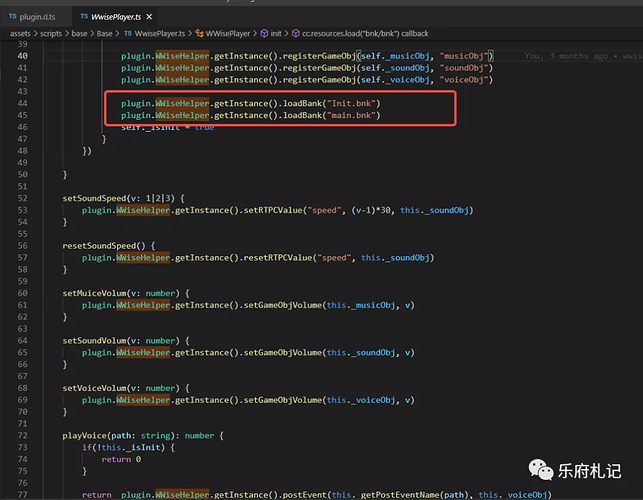This screenshot has height=500, width=643.
Task: Click line number 40 in the gutter
Action: (x=23, y=56)
